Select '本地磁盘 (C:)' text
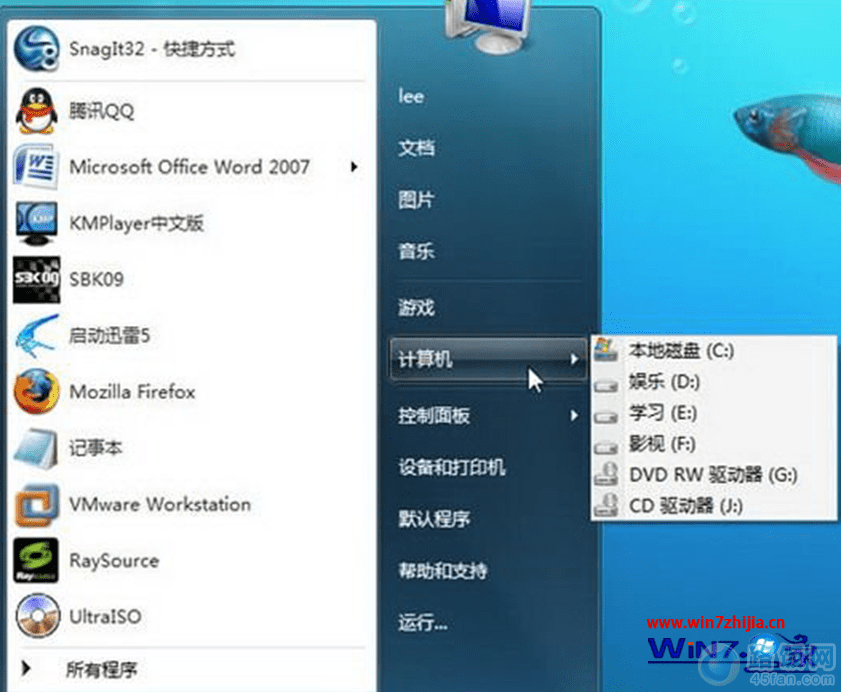Viewport: 843px width, 692px height. point(682,351)
